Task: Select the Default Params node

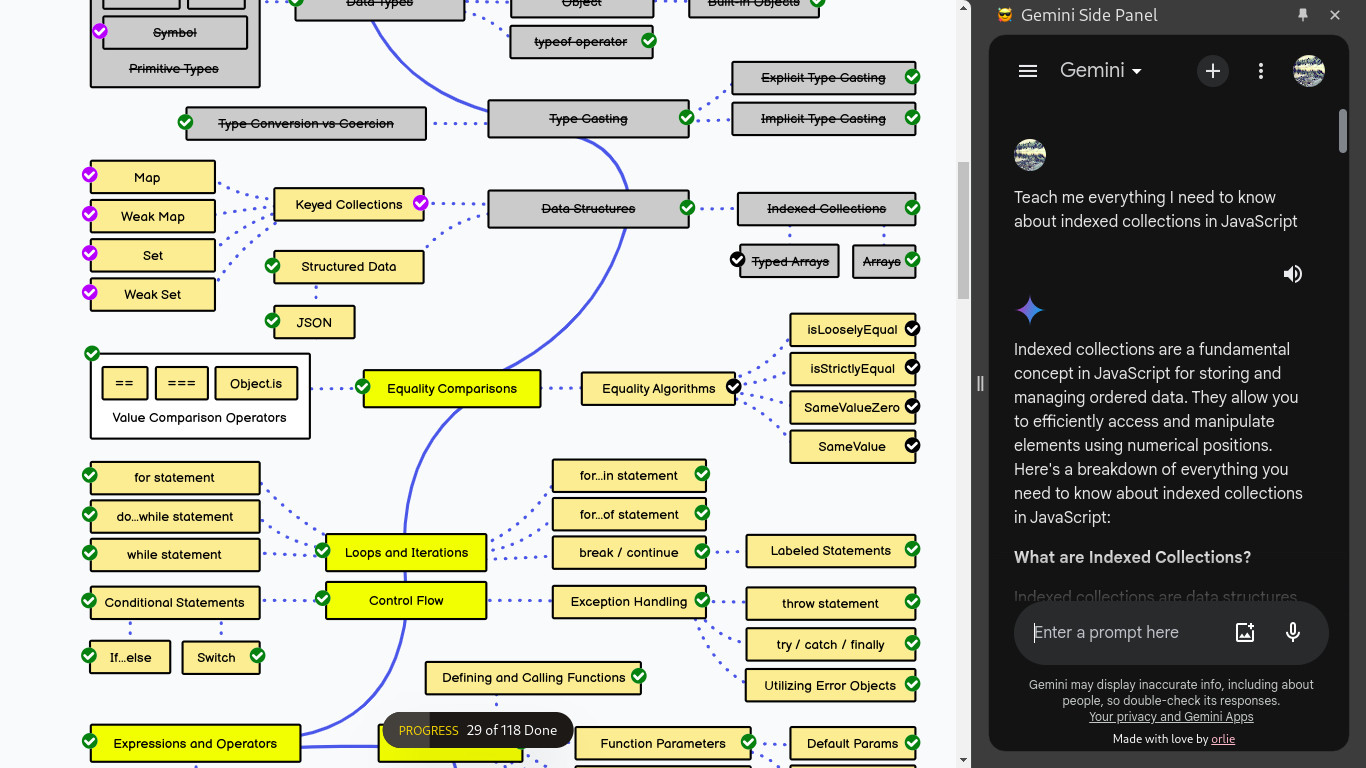Action: 853,744
